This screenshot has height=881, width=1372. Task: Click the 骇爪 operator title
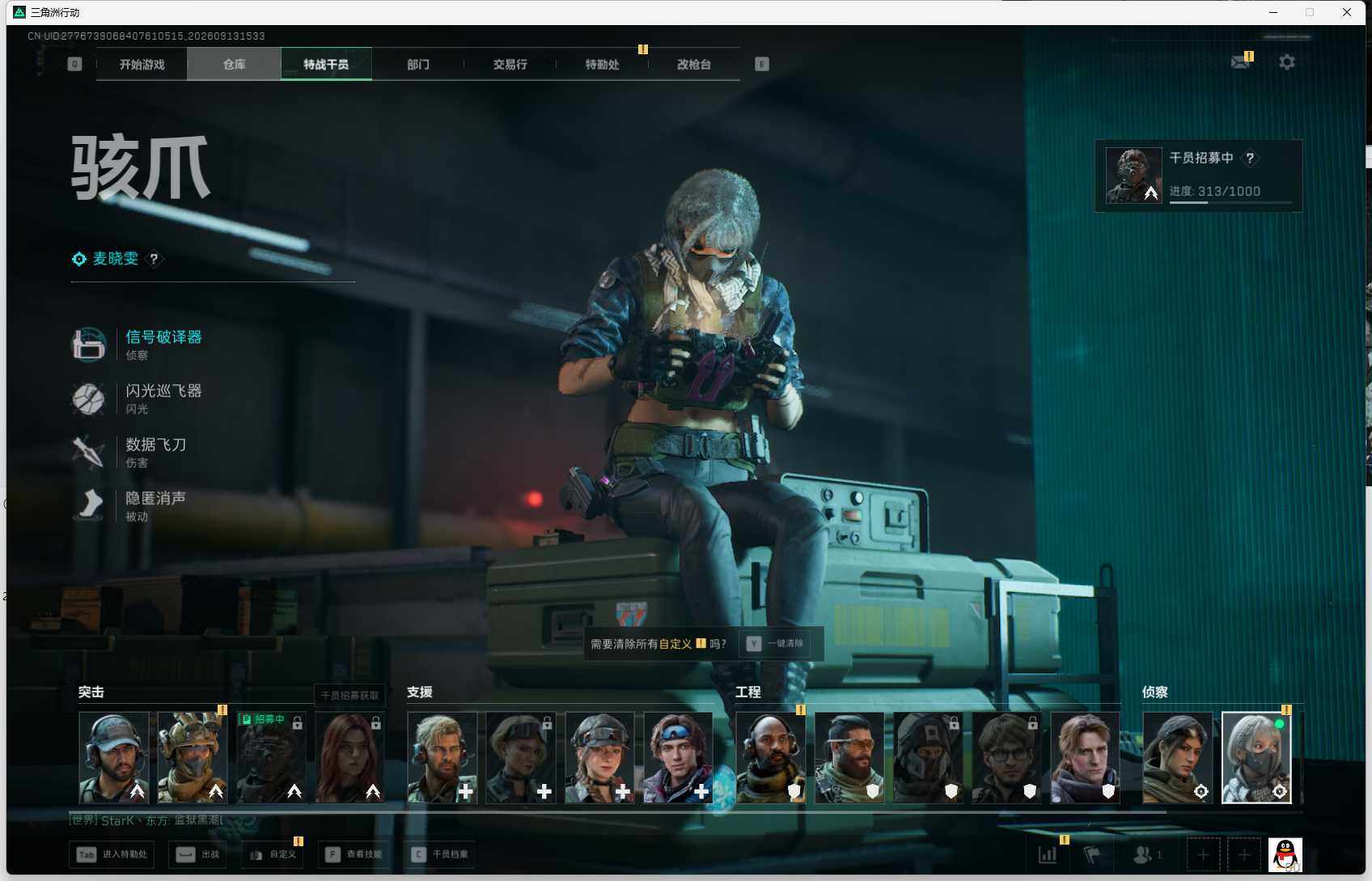point(141,167)
